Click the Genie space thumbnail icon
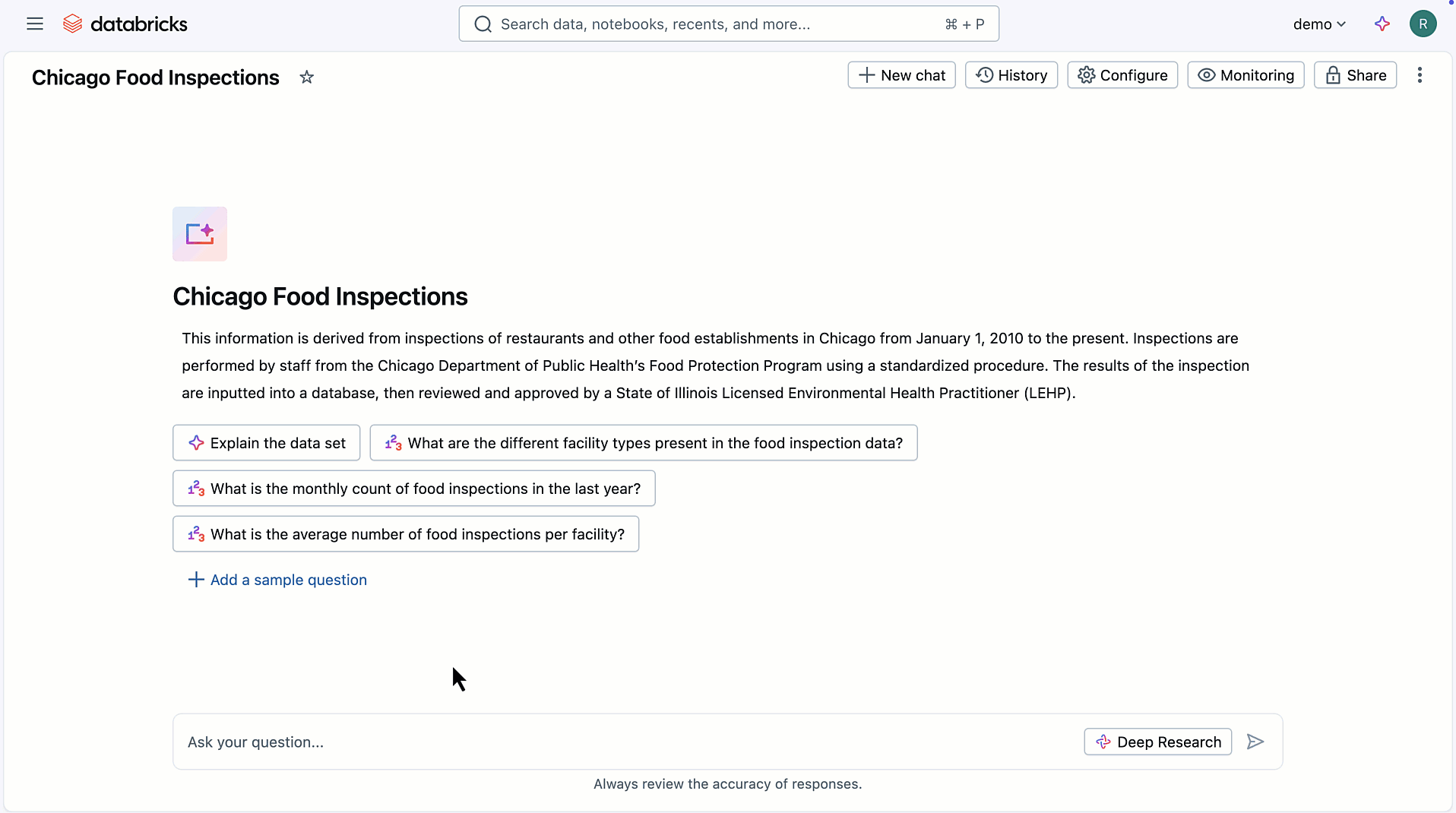This screenshot has height=813, width=1456. tap(200, 234)
